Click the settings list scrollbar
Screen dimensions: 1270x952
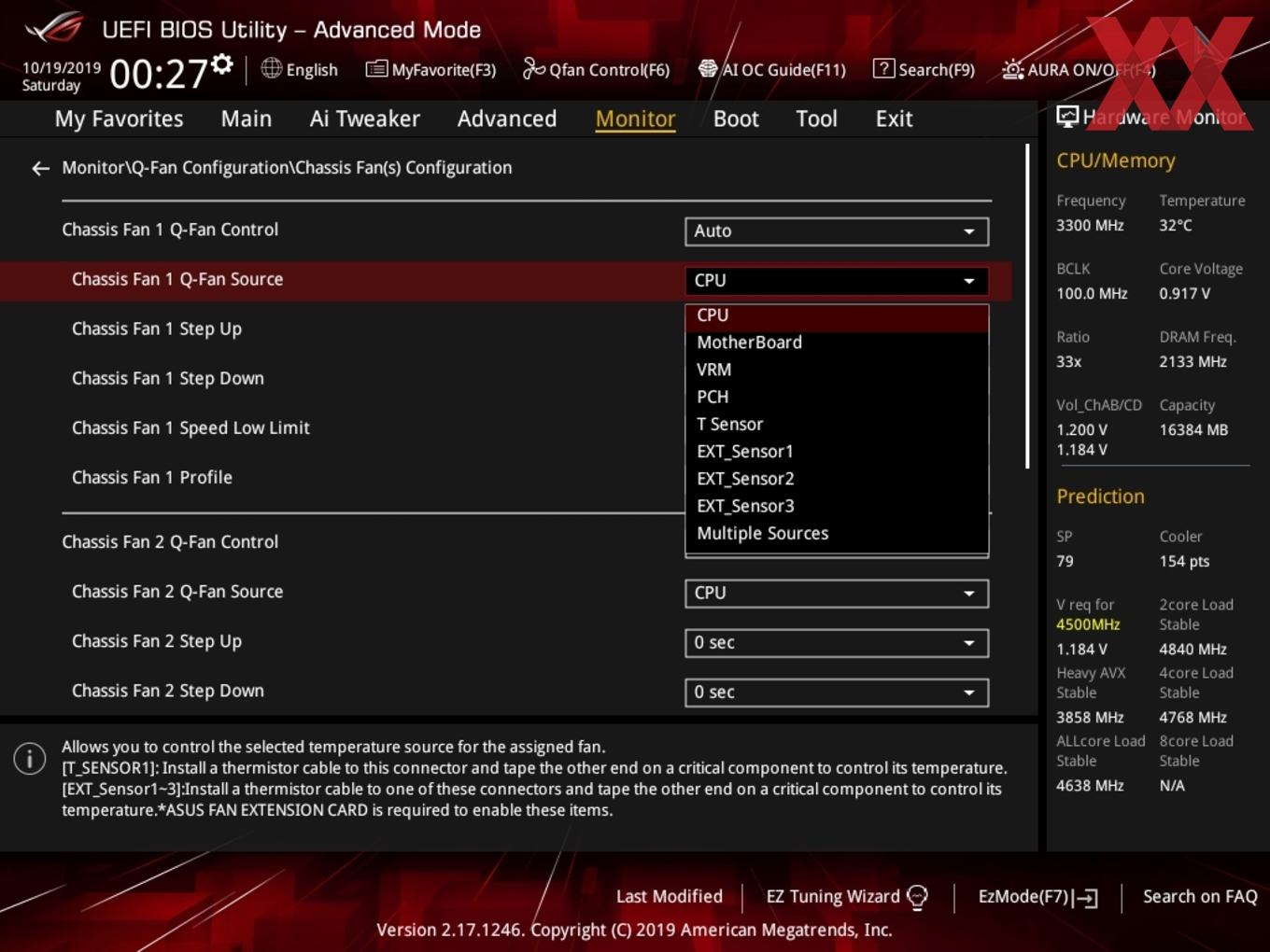coord(1027,306)
